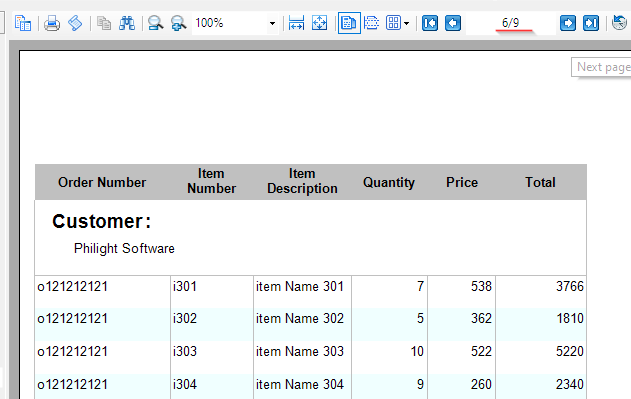Fit whole page with four-arrow icon
Viewport: 631px width, 399px height.
[x=320, y=23]
